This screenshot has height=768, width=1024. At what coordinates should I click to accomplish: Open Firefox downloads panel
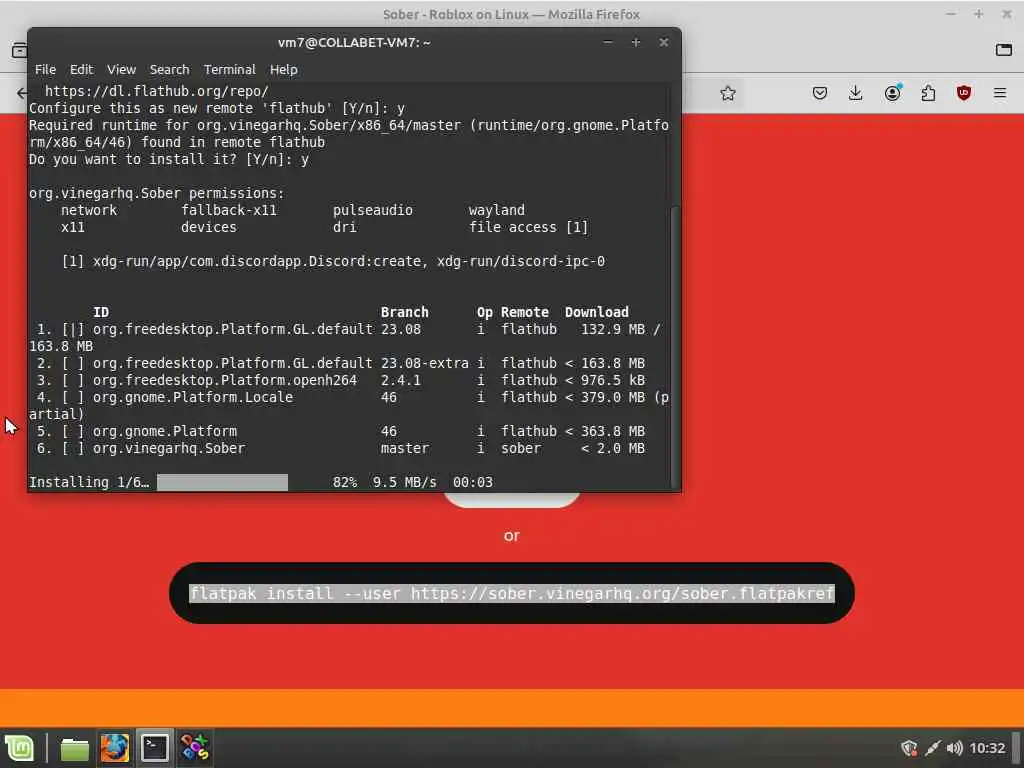(x=856, y=93)
